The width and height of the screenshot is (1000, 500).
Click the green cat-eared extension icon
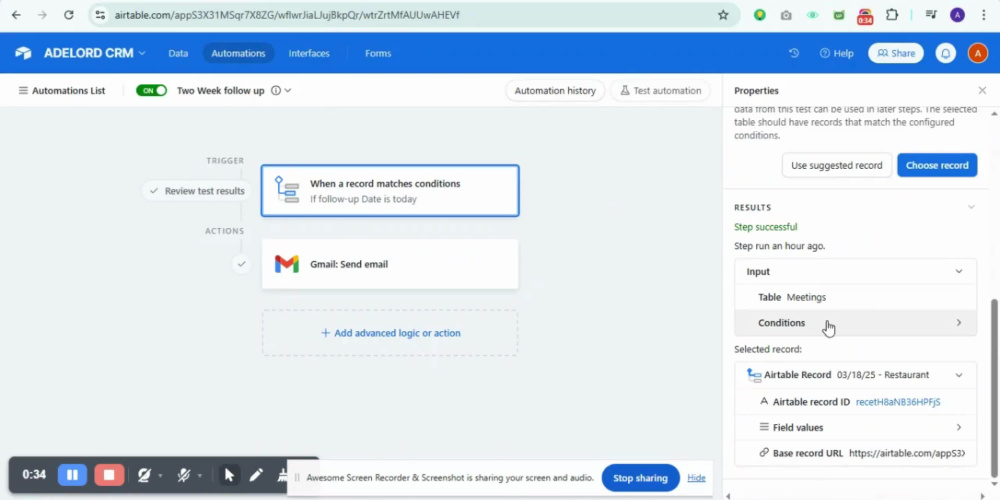coord(839,15)
